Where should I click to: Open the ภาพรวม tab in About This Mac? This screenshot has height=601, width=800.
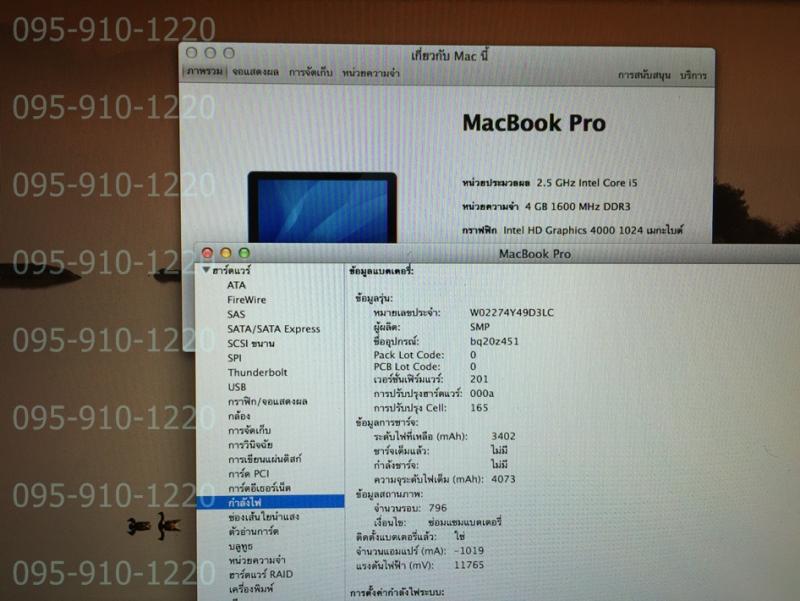(204, 71)
